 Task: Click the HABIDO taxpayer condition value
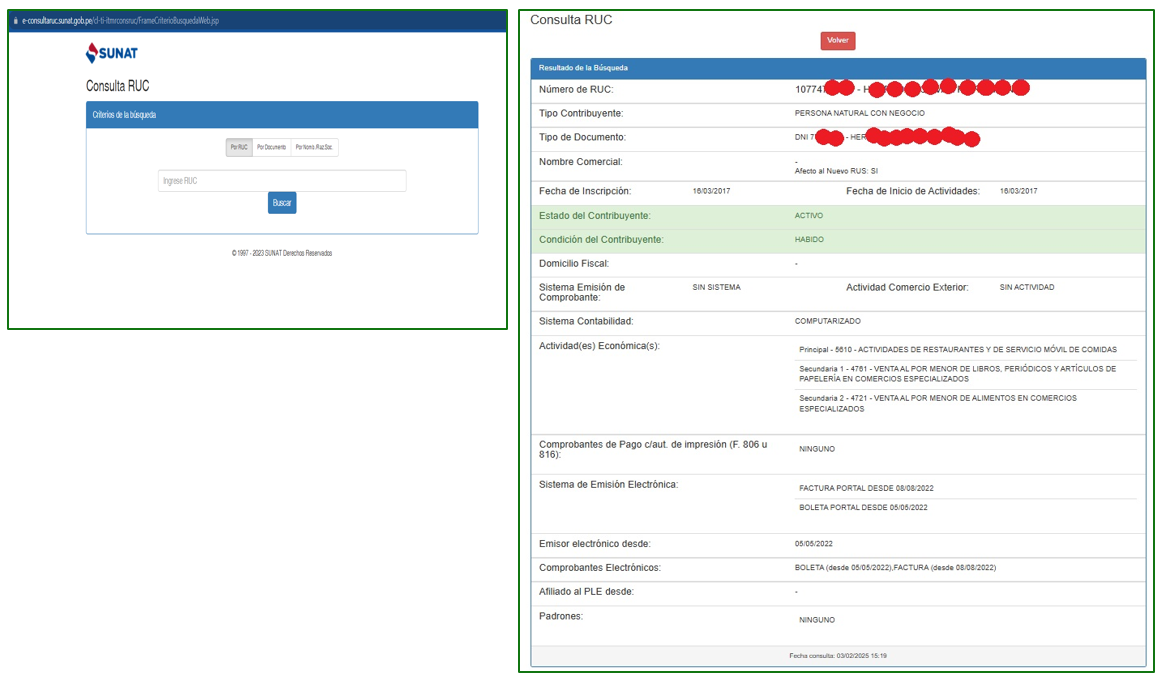coord(809,240)
